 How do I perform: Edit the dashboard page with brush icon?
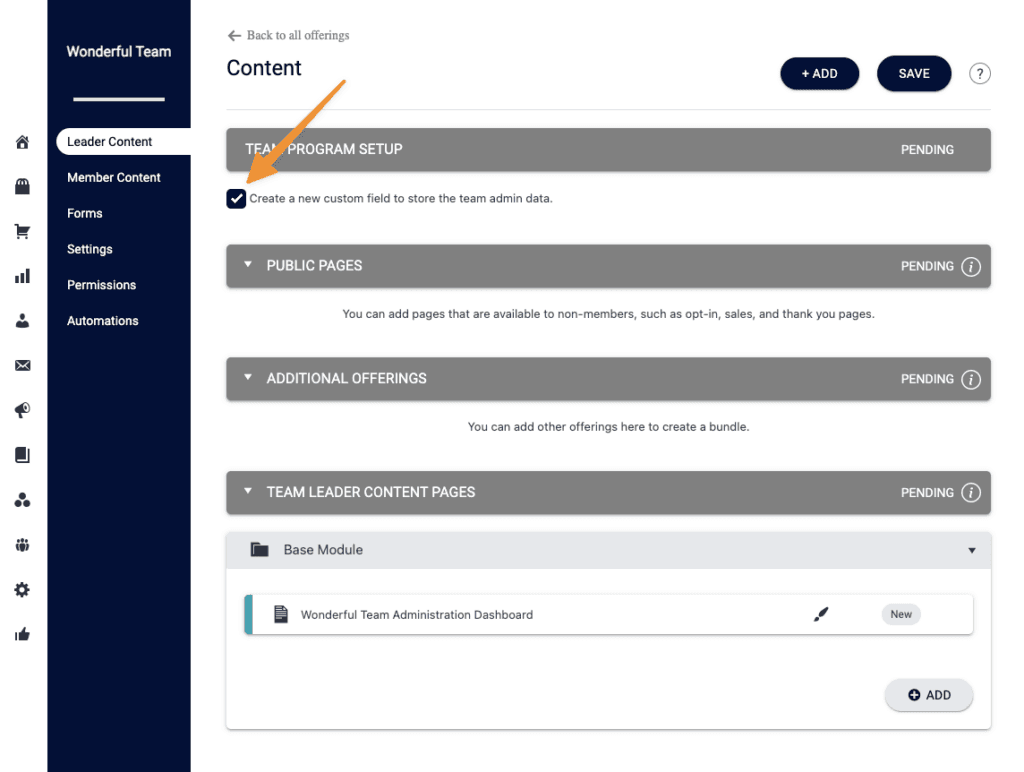(x=821, y=615)
